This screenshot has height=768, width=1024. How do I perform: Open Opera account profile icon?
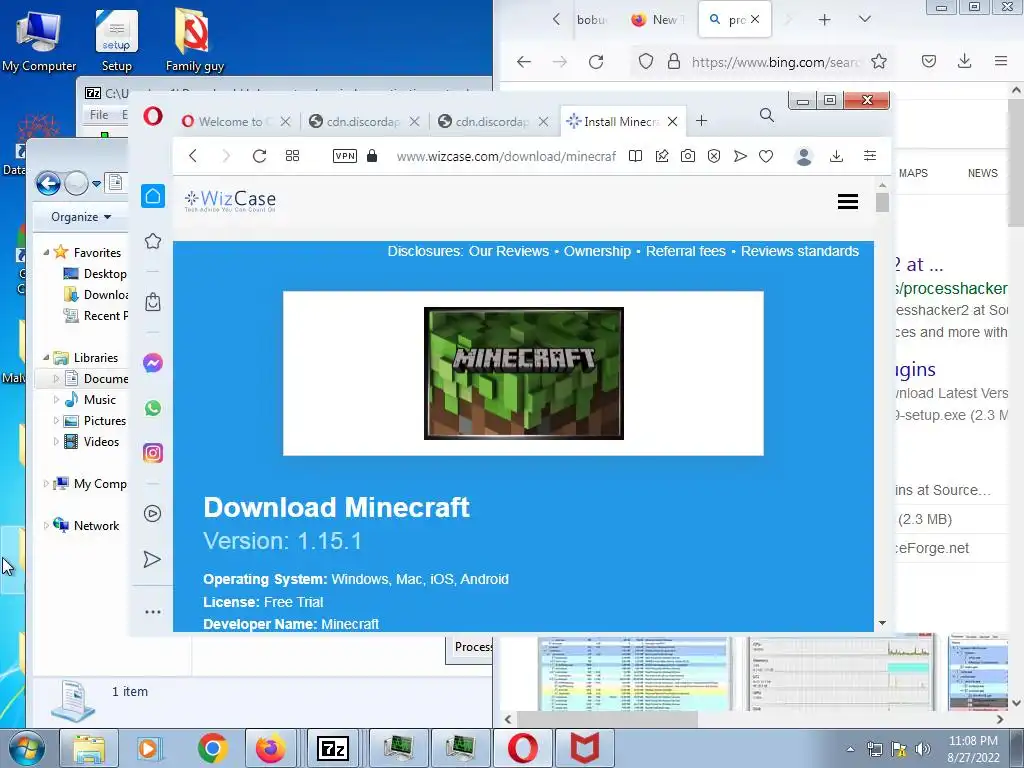[804, 156]
